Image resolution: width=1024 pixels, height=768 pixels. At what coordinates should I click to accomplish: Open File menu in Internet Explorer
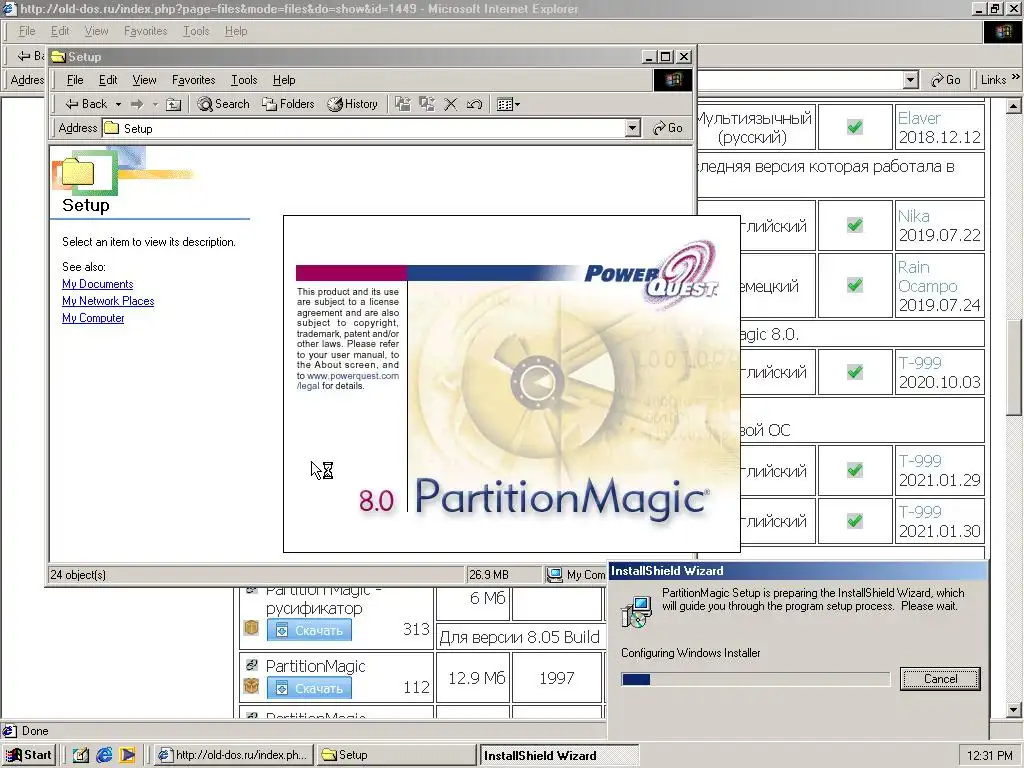(x=27, y=31)
